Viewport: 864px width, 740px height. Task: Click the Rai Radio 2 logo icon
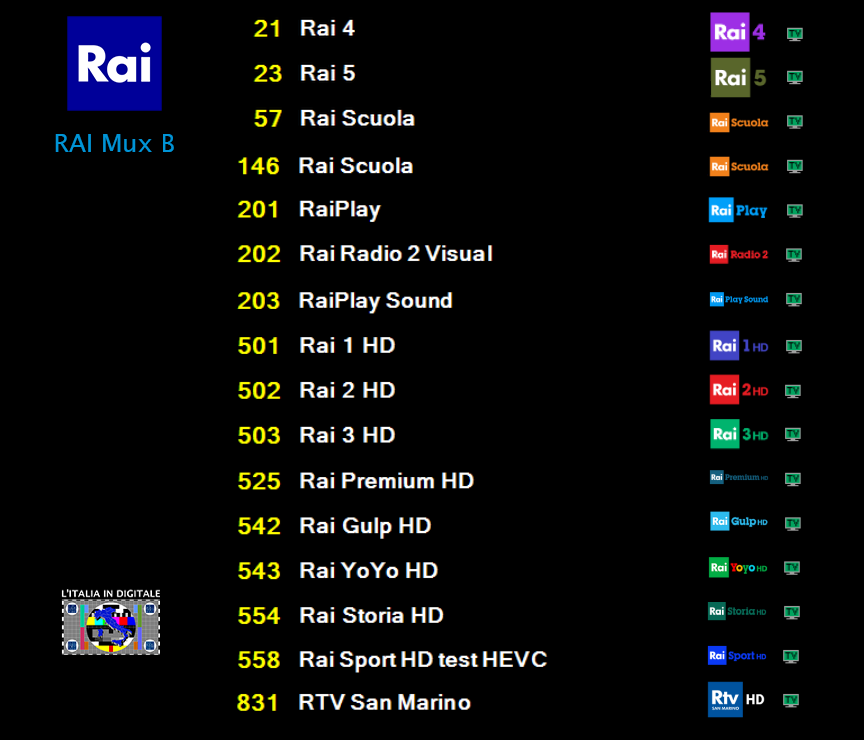(738, 254)
